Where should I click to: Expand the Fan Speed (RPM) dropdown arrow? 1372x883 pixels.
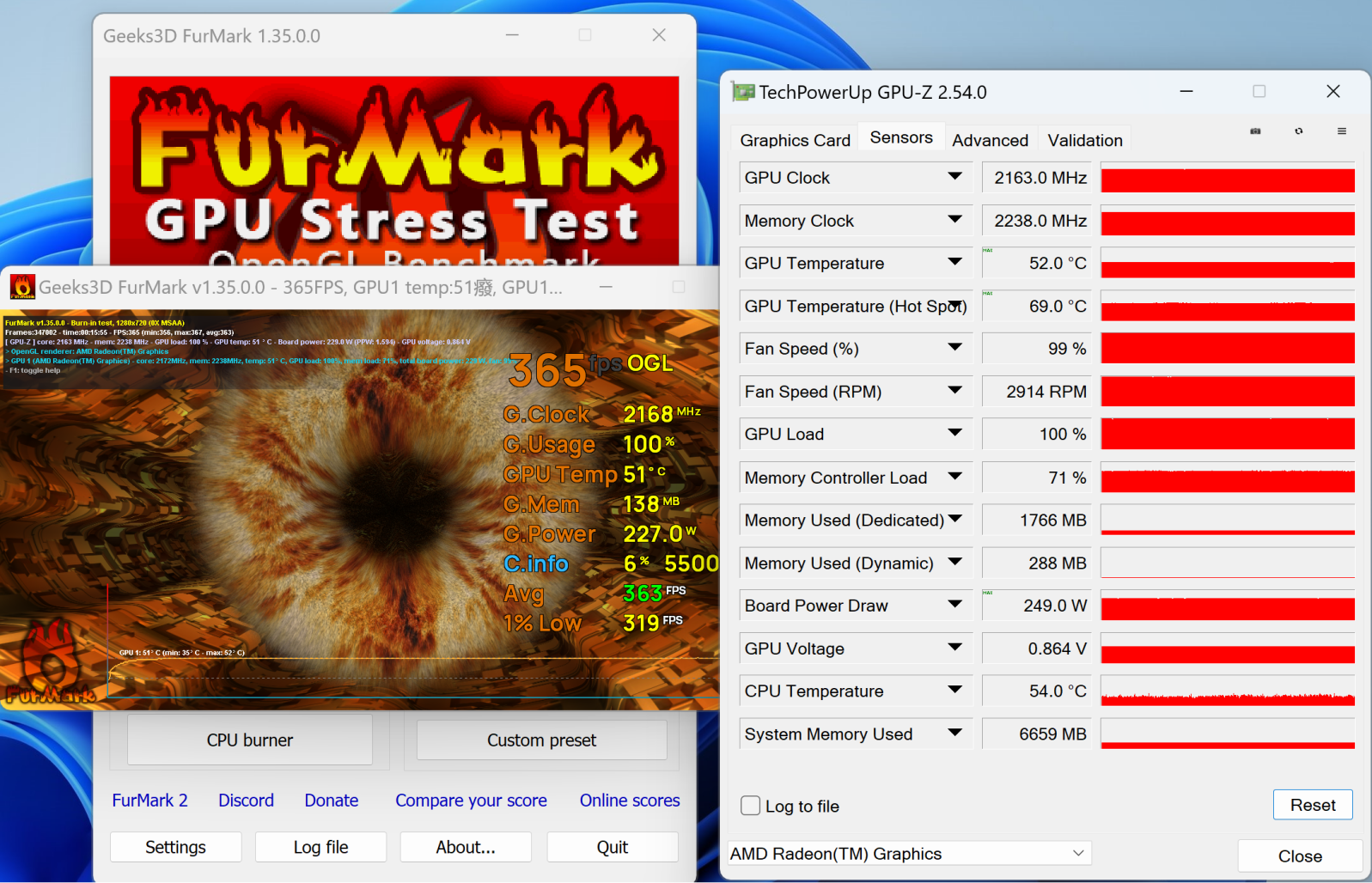click(x=954, y=391)
